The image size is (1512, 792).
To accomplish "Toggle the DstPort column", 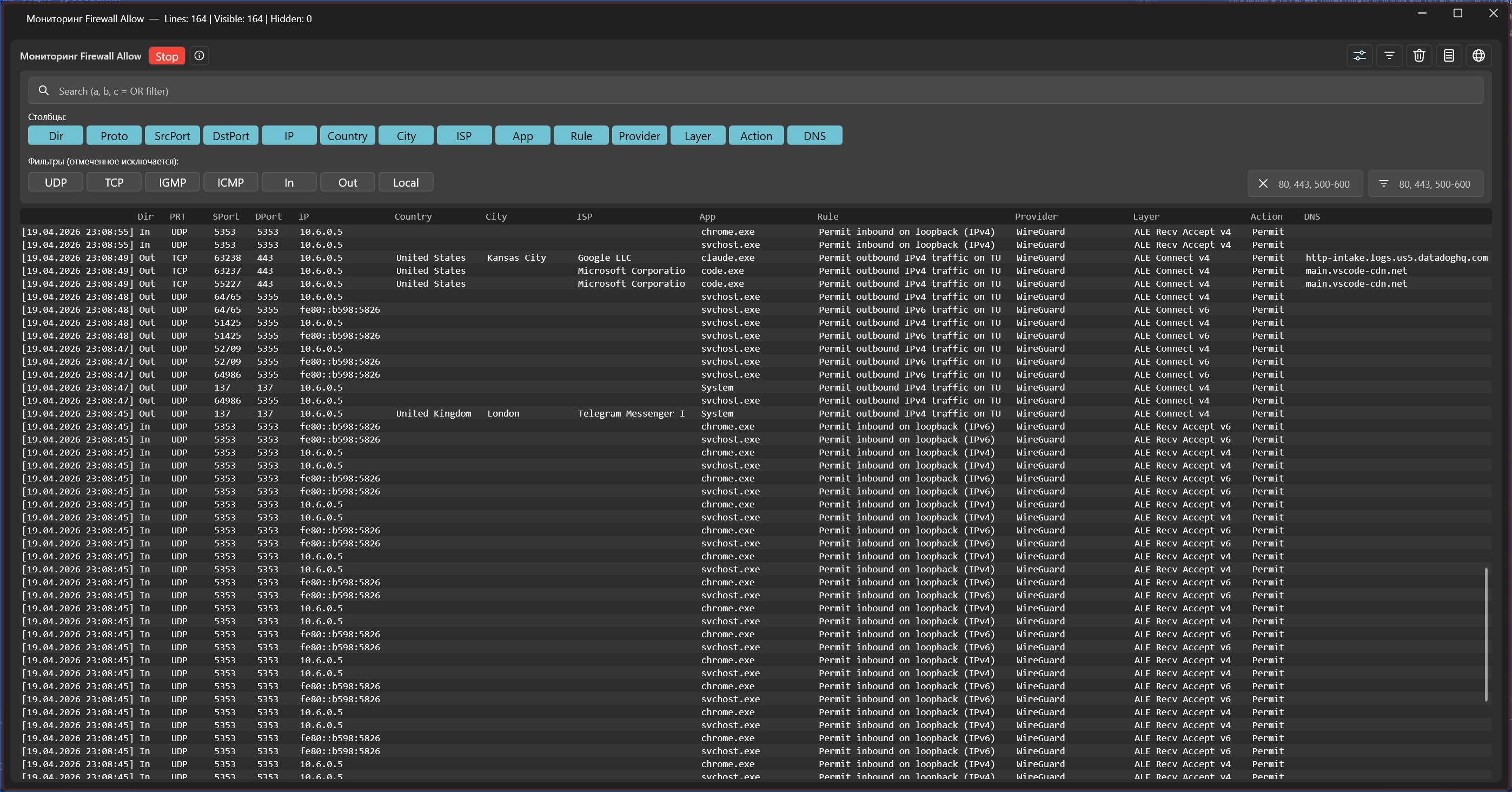I will coord(231,136).
